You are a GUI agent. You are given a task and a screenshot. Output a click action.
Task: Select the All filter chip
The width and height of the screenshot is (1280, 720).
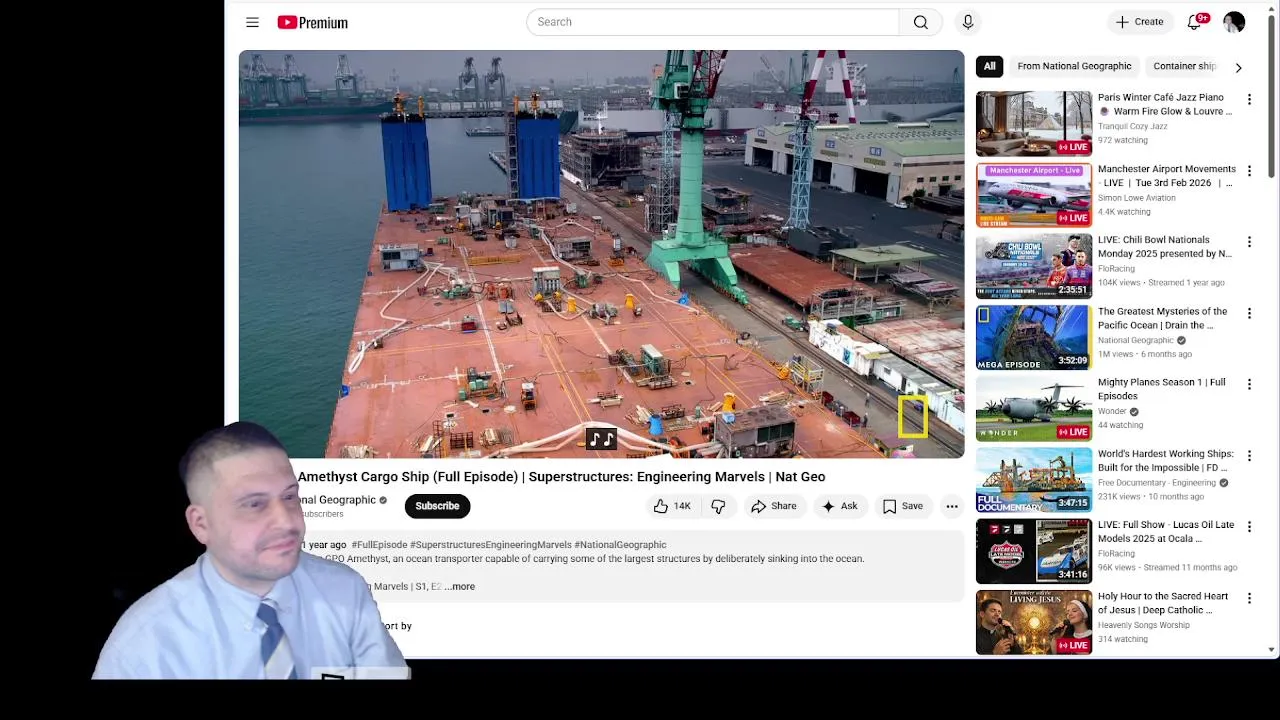tap(989, 66)
